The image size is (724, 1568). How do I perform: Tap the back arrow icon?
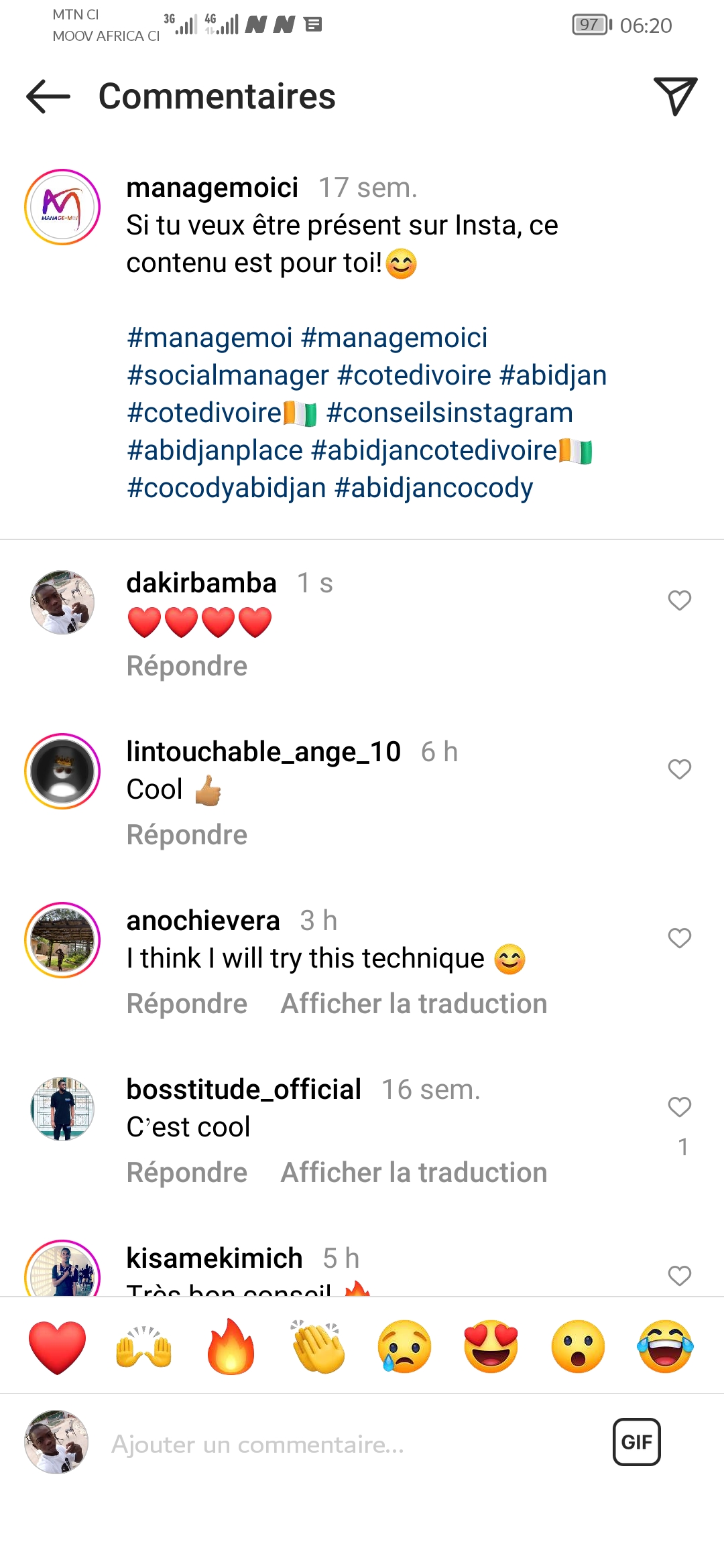(48, 96)
